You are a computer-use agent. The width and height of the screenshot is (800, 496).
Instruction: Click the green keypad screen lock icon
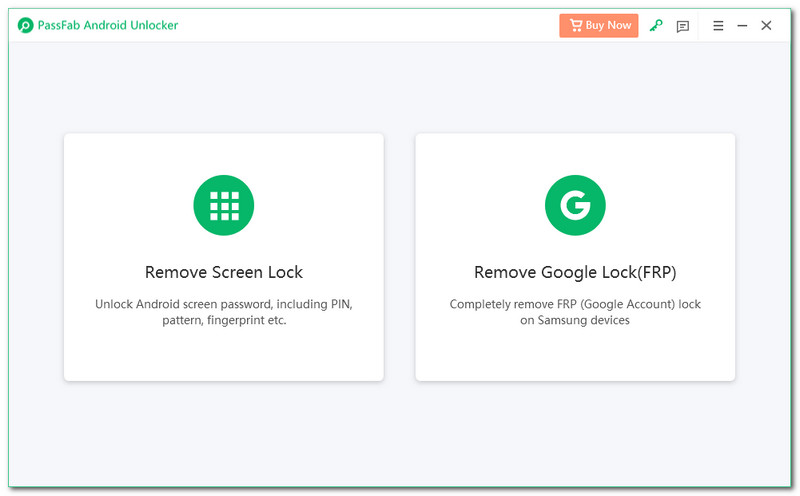coord(224,205)
